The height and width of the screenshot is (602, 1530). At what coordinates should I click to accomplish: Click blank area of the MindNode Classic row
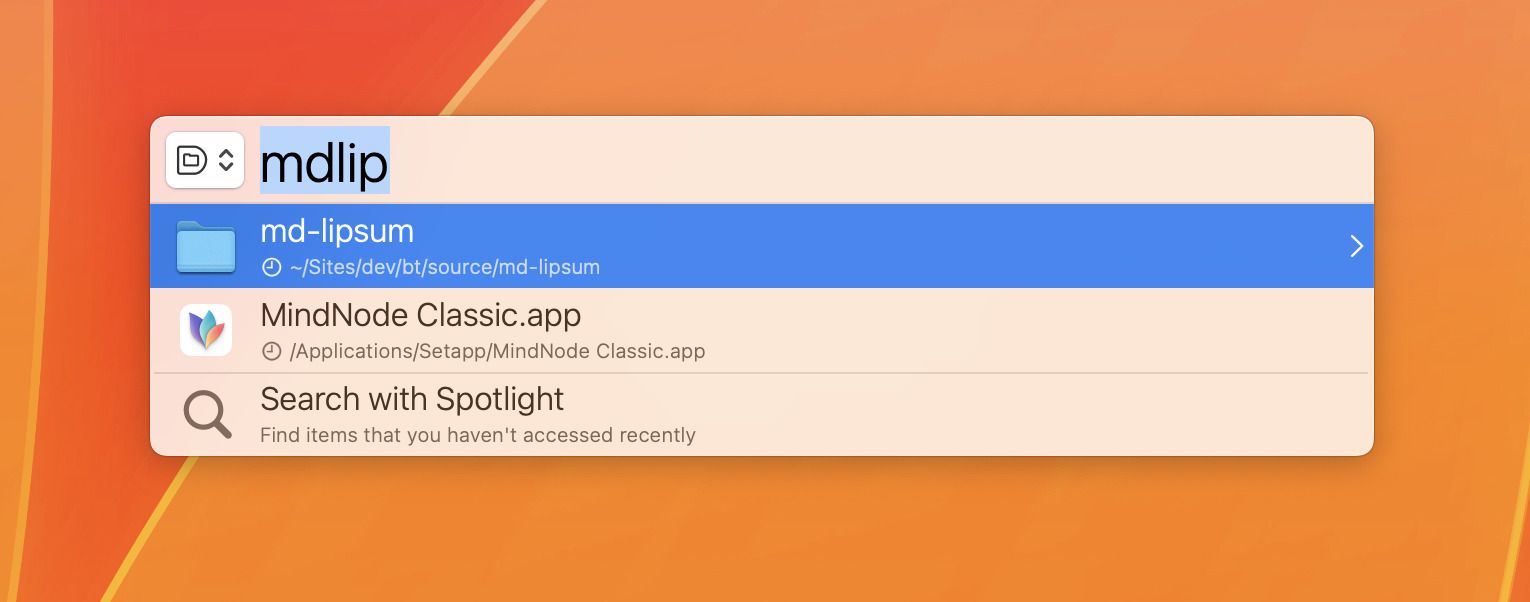pos(1000,332)
